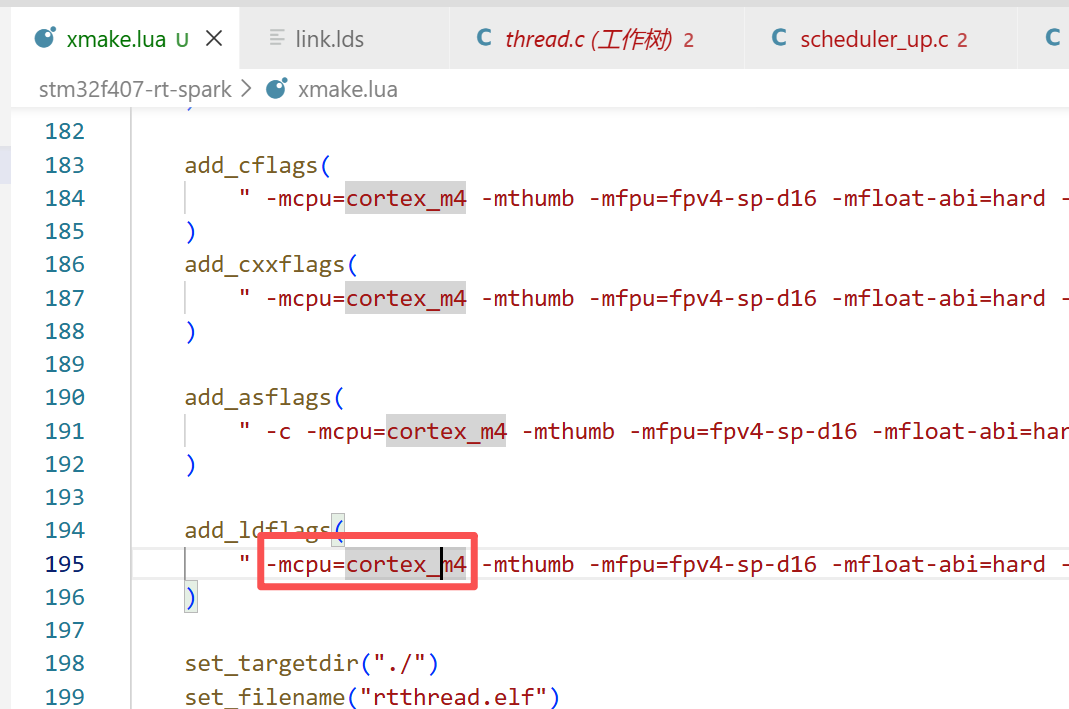1069x709 pixels.
Task: Open the stm32f407-rt-spark breadcrumb folder
Action: pos(135,89)
